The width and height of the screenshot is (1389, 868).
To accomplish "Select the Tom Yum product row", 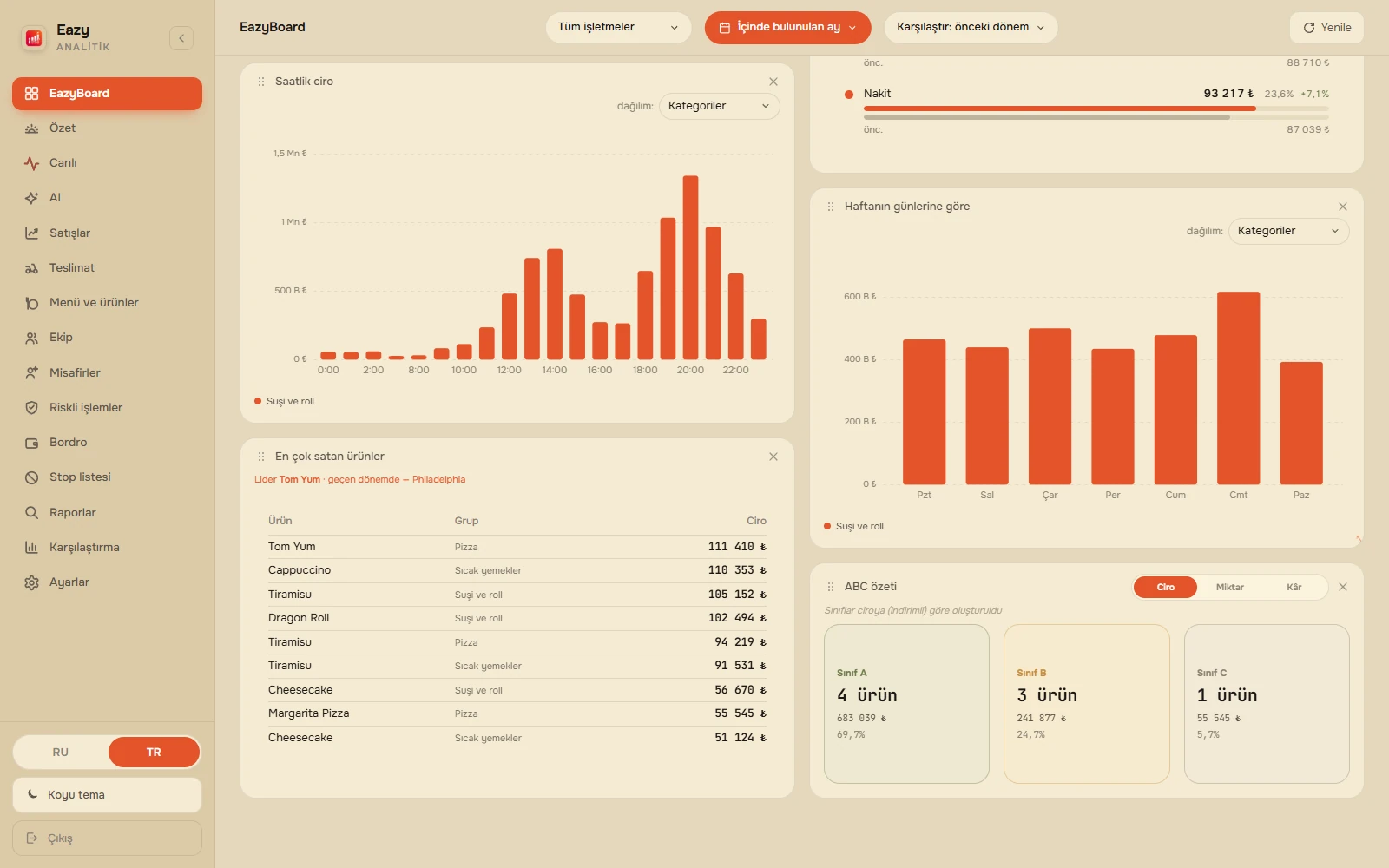I will [x=517, y=547].
